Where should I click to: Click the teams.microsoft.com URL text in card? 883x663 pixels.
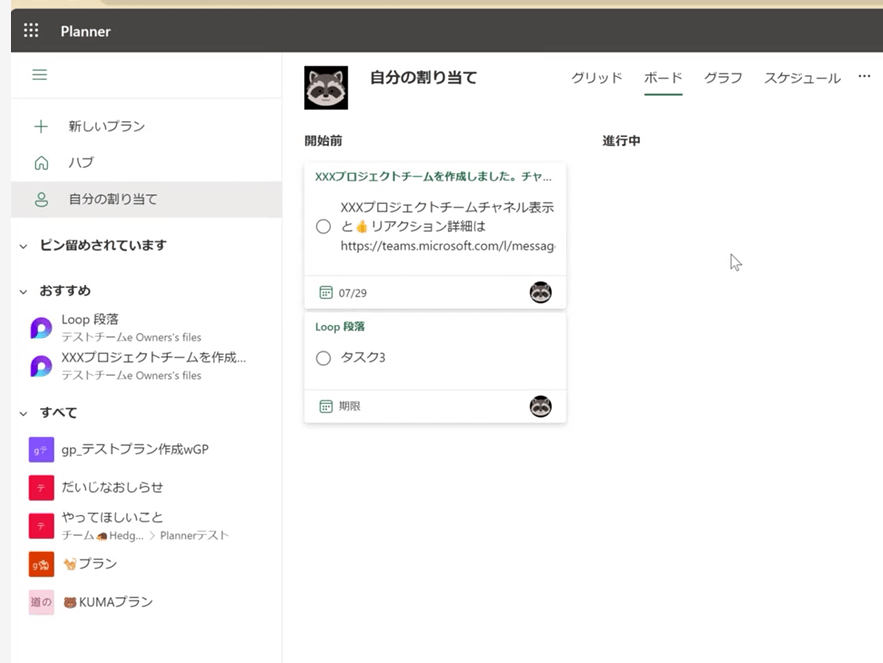[448, 246]
